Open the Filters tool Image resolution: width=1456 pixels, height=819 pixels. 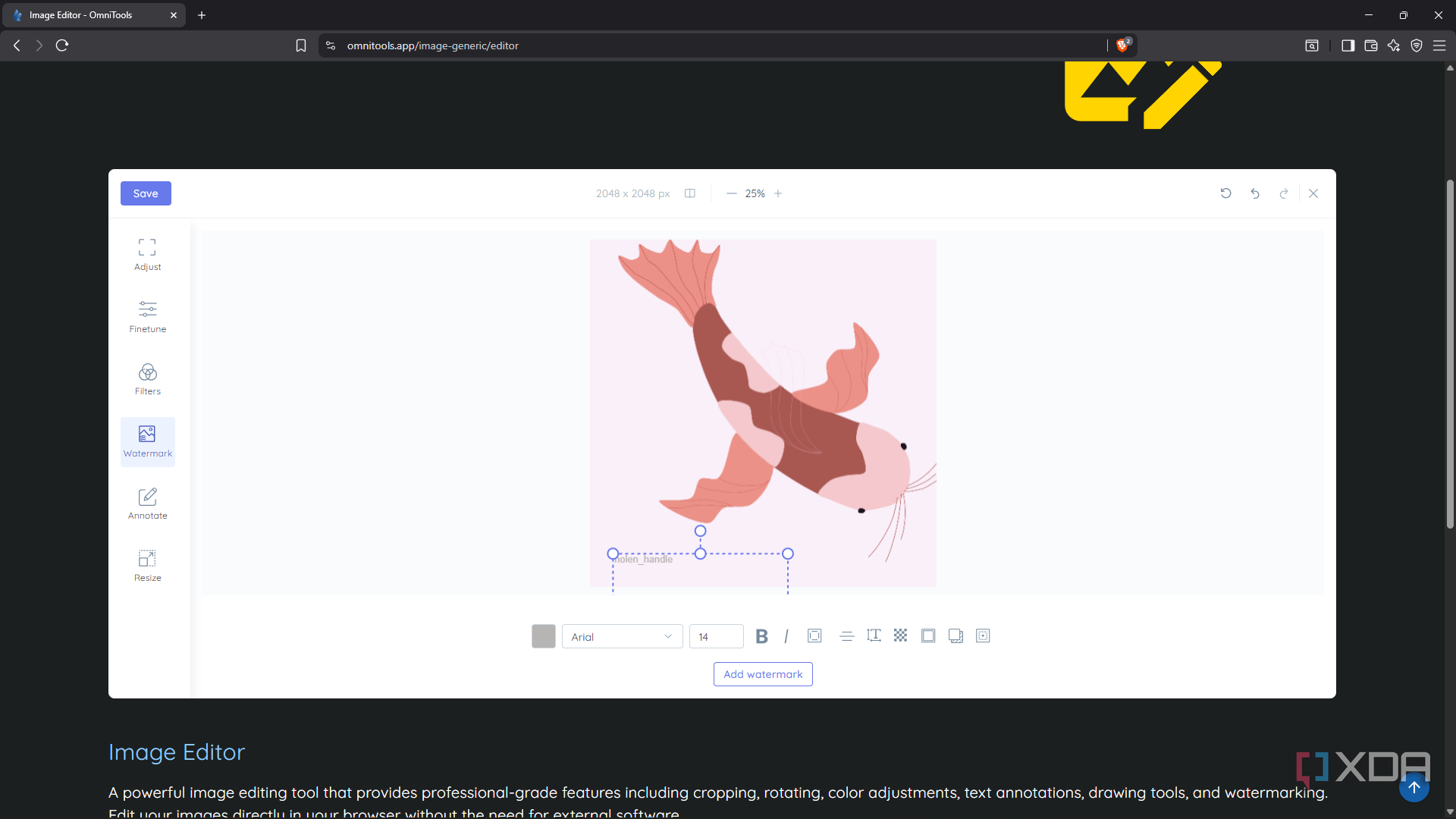click(147, 379)
